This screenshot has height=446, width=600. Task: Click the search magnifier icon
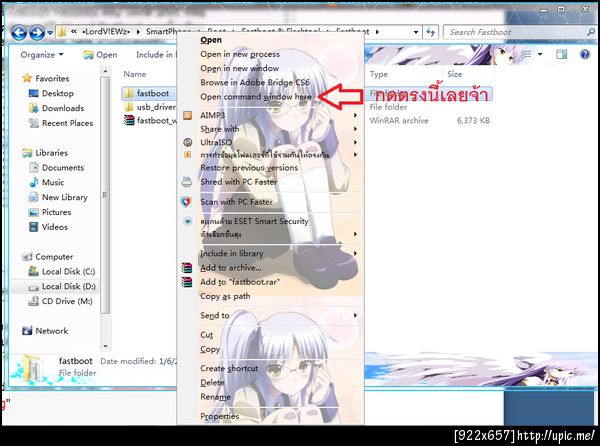click(591, 32)
